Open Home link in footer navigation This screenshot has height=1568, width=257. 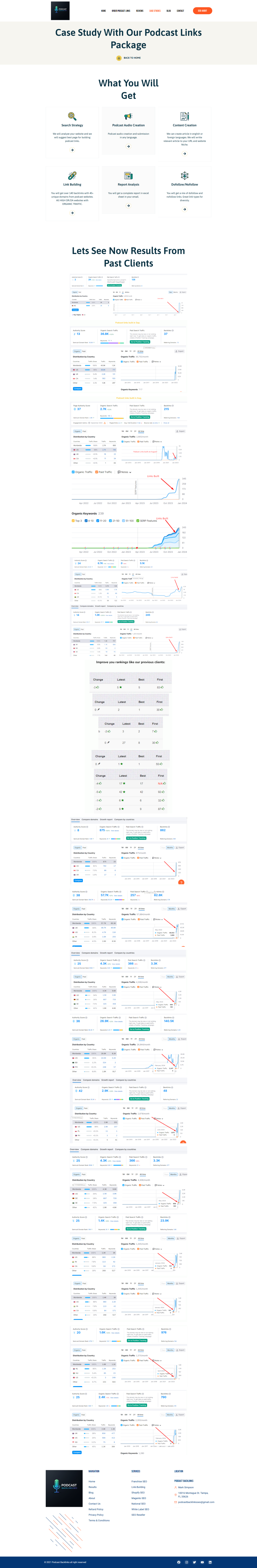[x=92, y=1482]
